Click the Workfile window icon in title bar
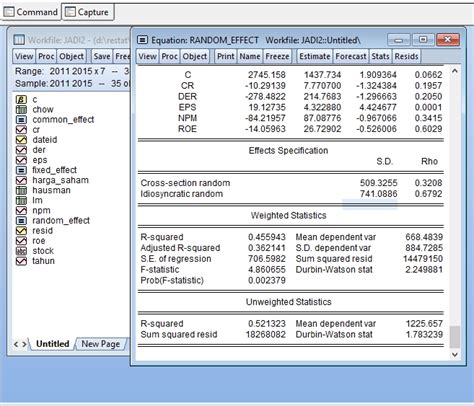The height and width of the screenshot is (406, 474). [x=19, y=40]
